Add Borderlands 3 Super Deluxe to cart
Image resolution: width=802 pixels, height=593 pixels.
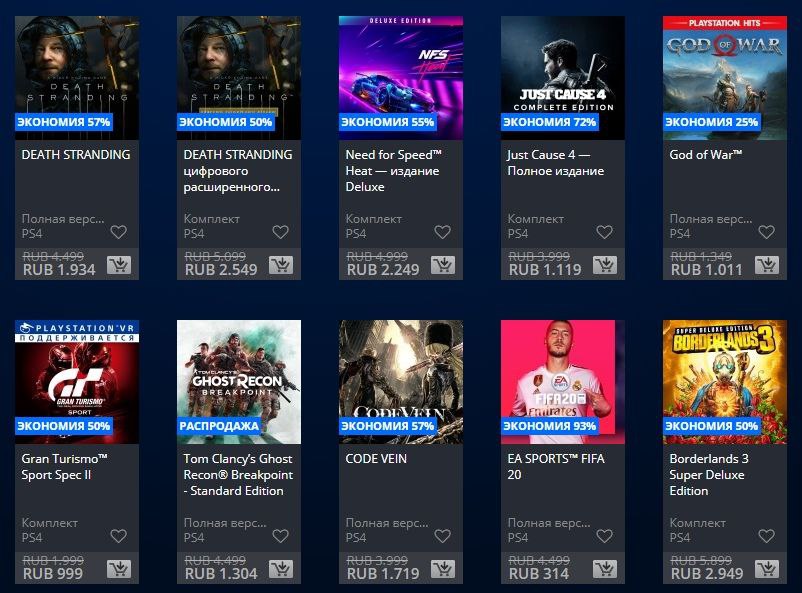click(x=767, y=569)
